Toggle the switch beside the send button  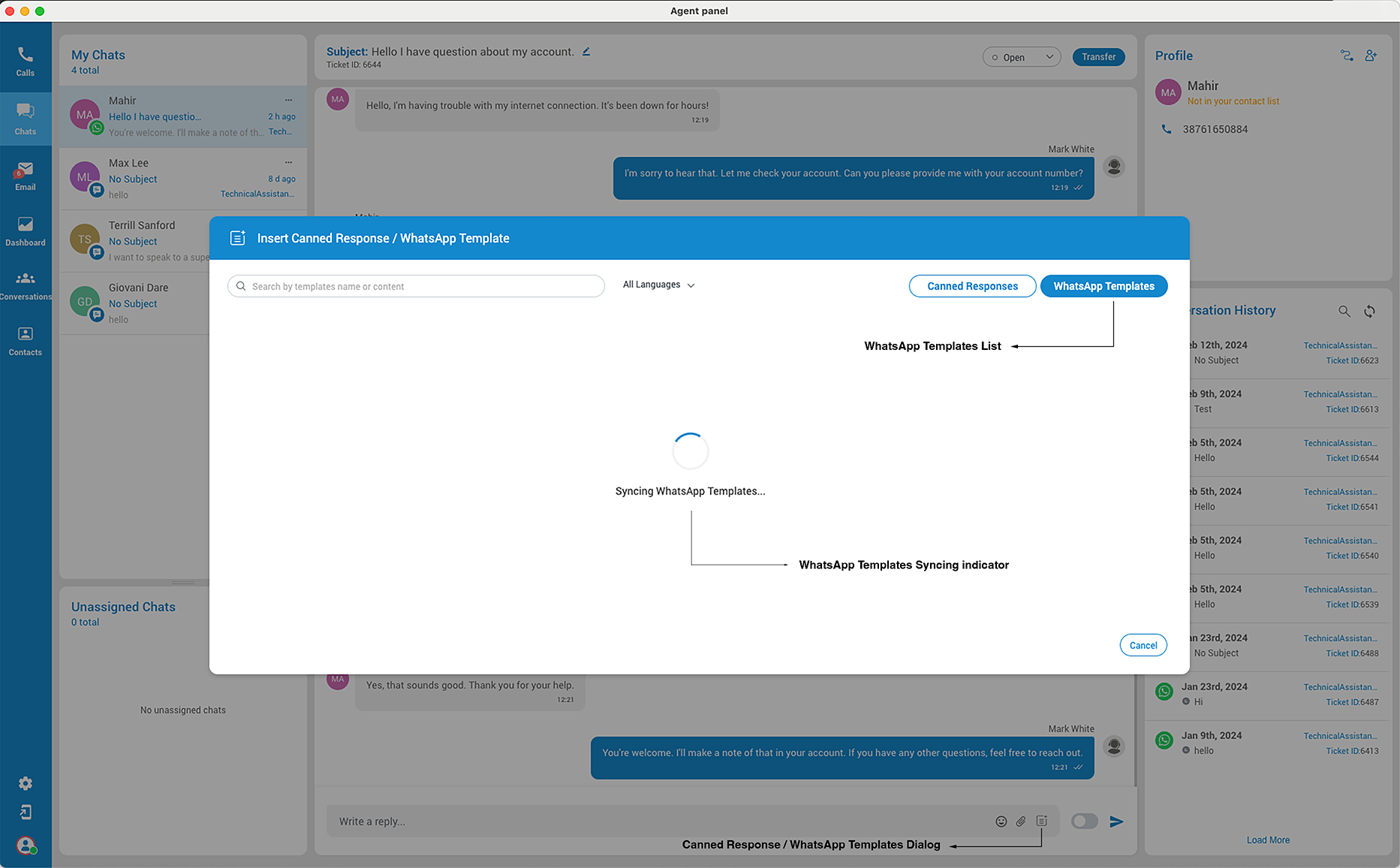[1084, 821]
